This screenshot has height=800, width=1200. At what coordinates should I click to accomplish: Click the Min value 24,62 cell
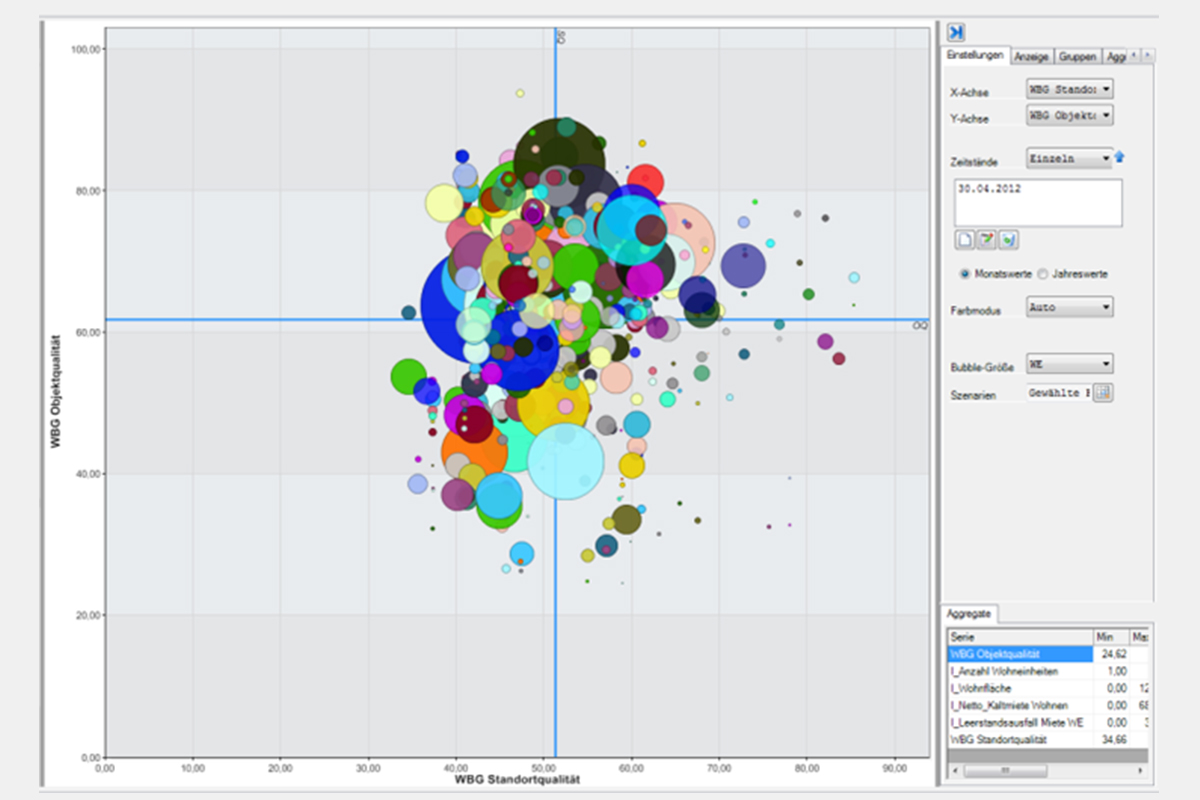pos(1110,654)
